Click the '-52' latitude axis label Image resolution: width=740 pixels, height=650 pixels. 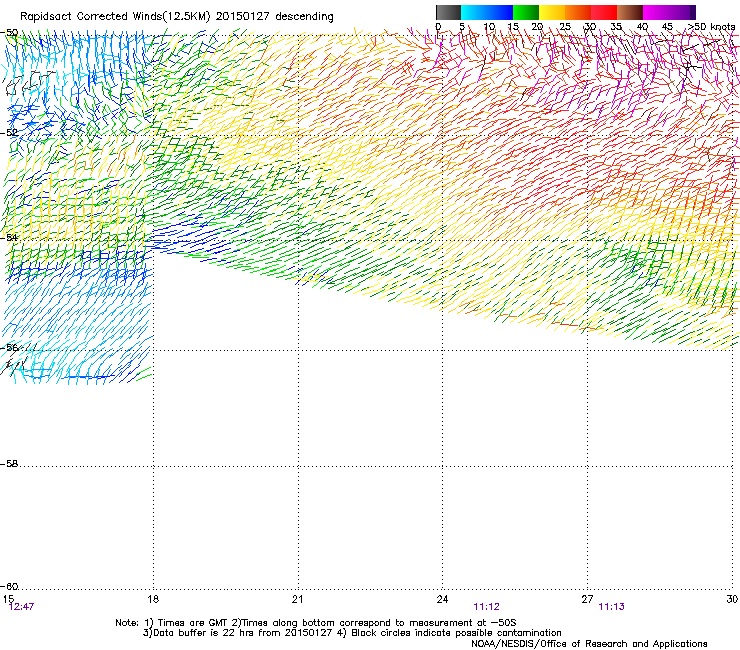(9, 133)
